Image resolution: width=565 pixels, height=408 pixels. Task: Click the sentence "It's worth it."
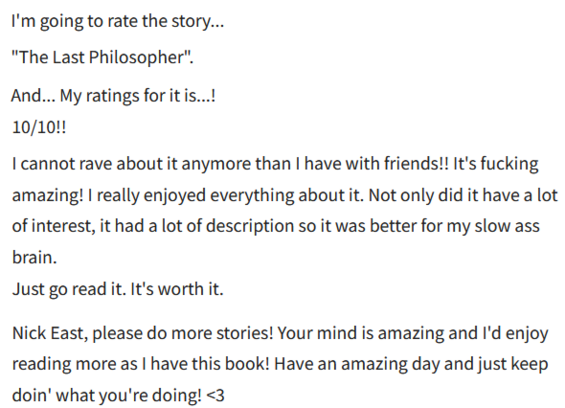click(x=177, y=289)
